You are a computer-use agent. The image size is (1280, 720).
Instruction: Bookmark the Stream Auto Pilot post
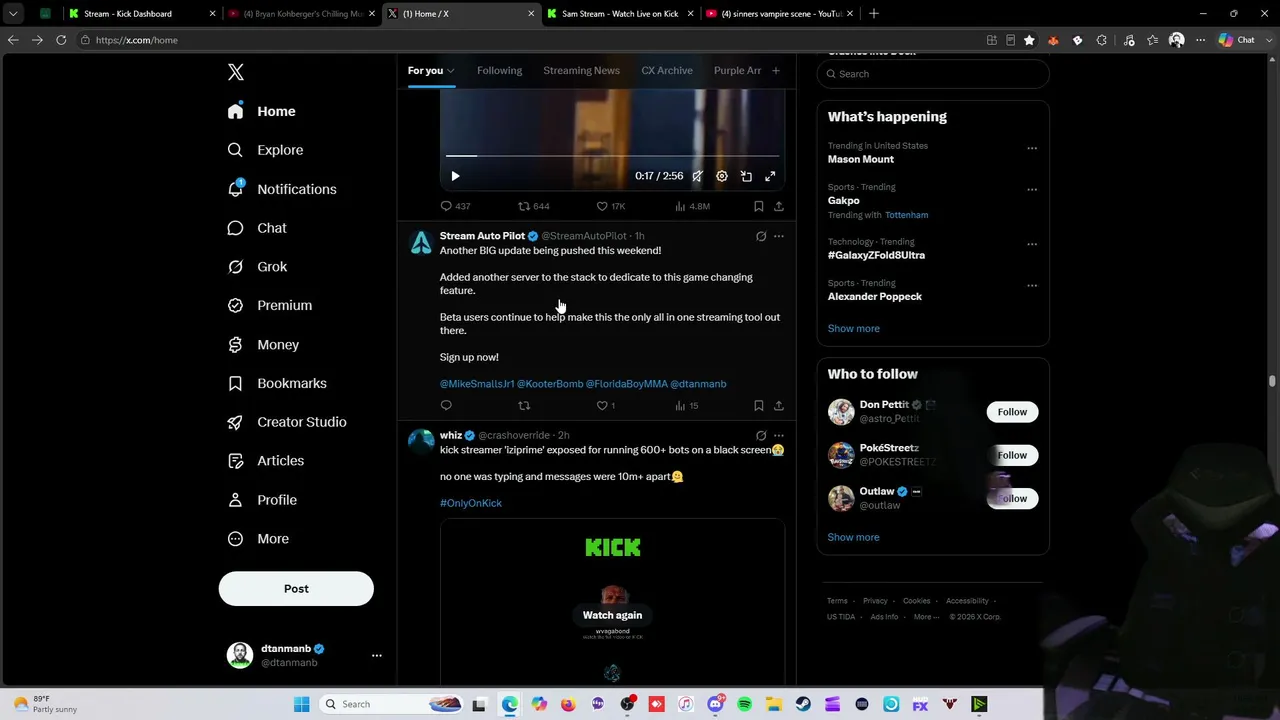click(x=759, y=405)
